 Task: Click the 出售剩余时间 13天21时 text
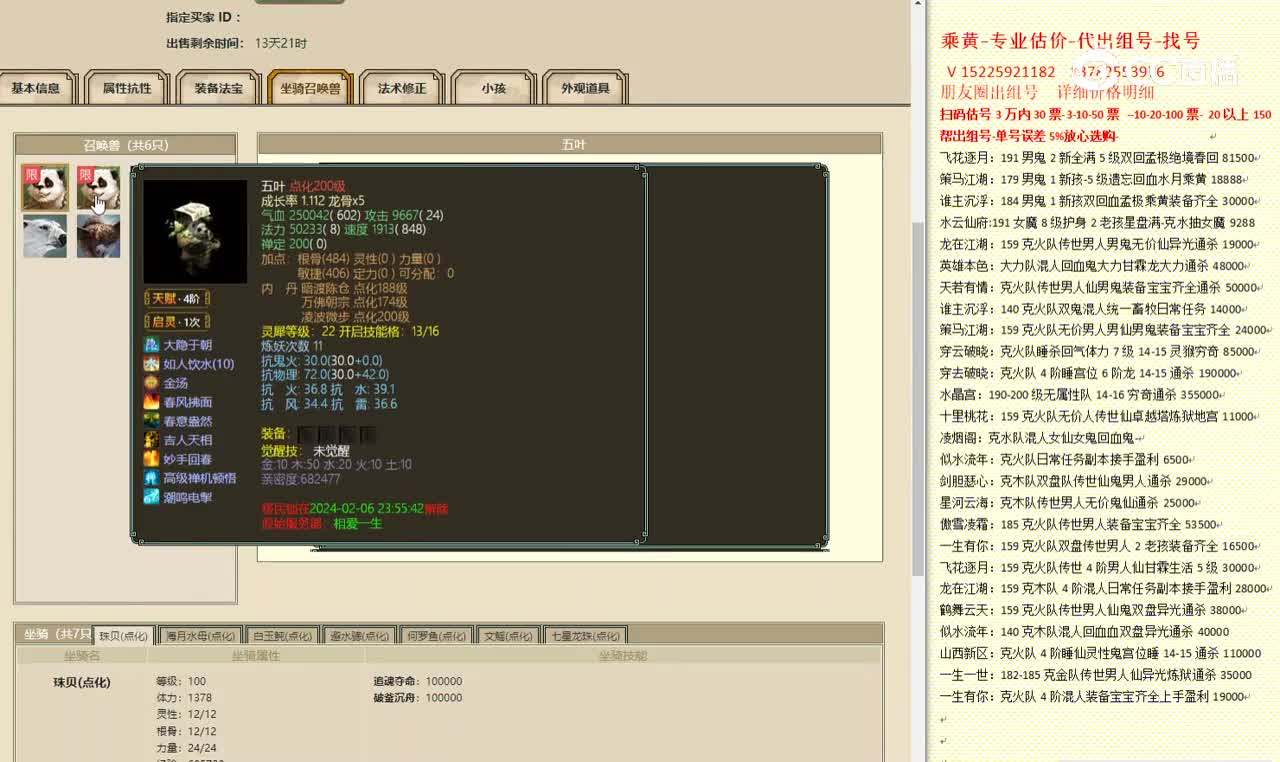(x=237, y=43)
